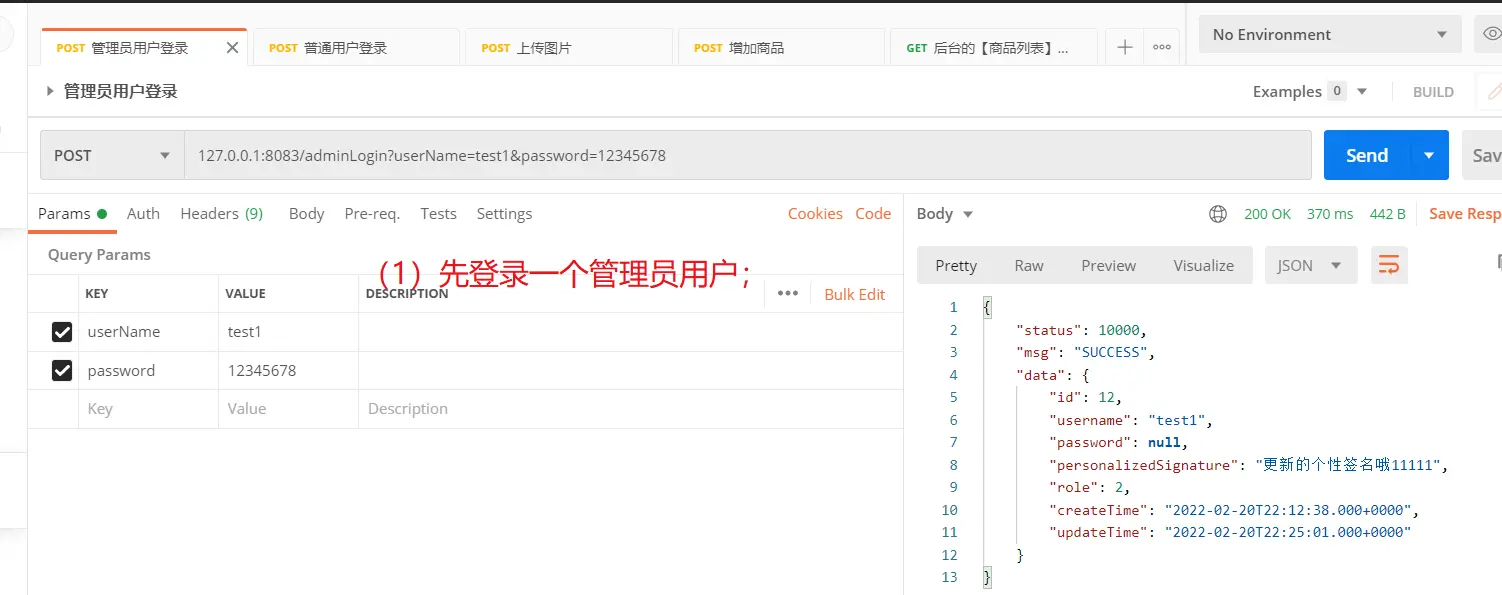Switch to the 增加商品 tab
The image size is (1502, 595).
[781, 48]
